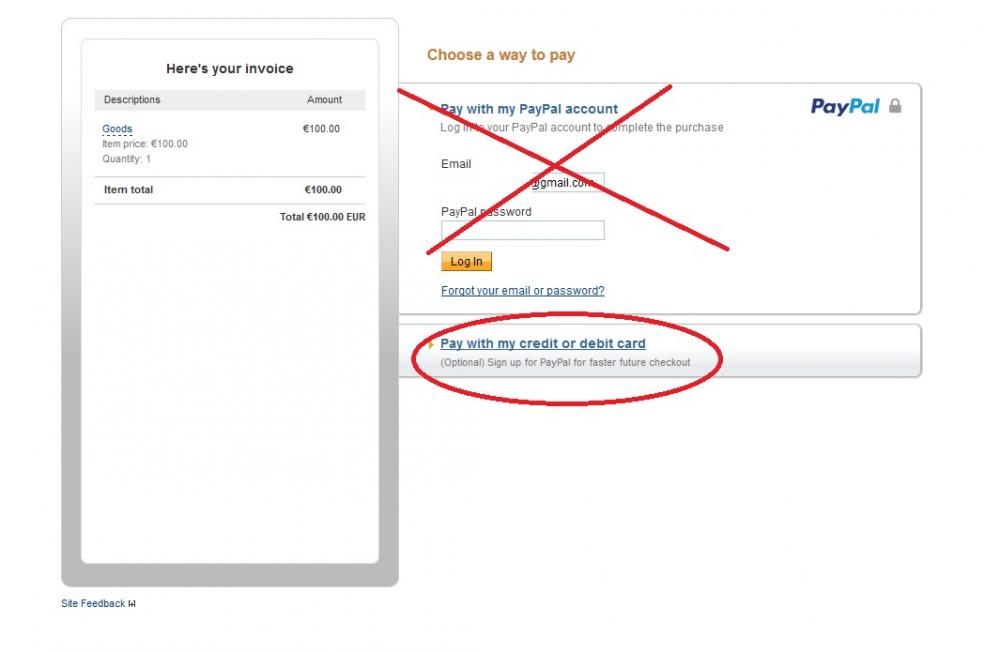Click the small icon beside Site Feedback
Screen dimensions: 1000x652
point(132,604)
